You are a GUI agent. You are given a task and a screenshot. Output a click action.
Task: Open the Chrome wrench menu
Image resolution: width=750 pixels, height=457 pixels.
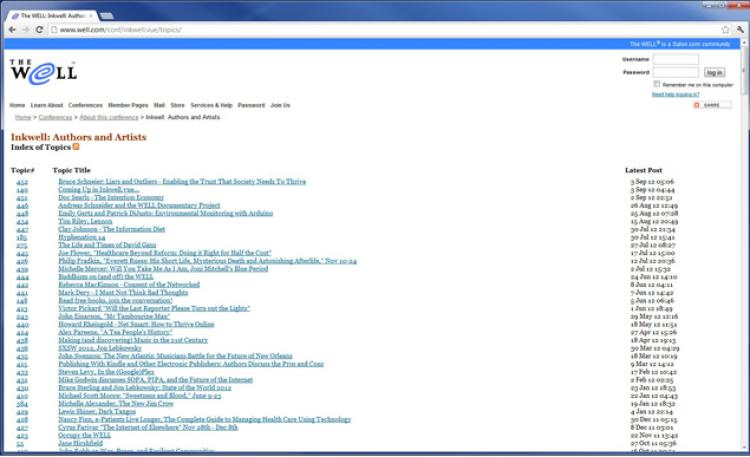740,30
